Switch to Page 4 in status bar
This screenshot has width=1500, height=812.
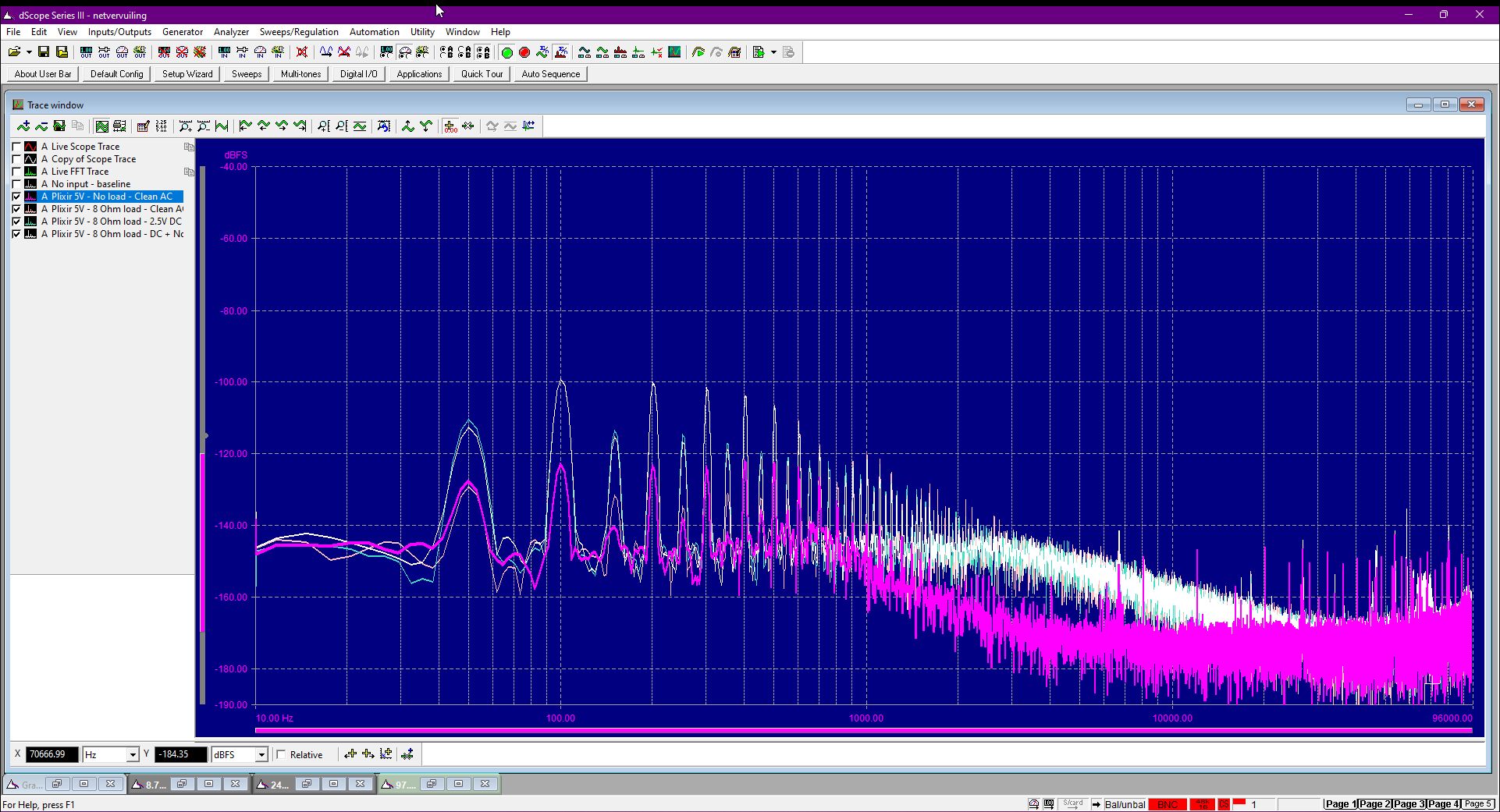1443,803
